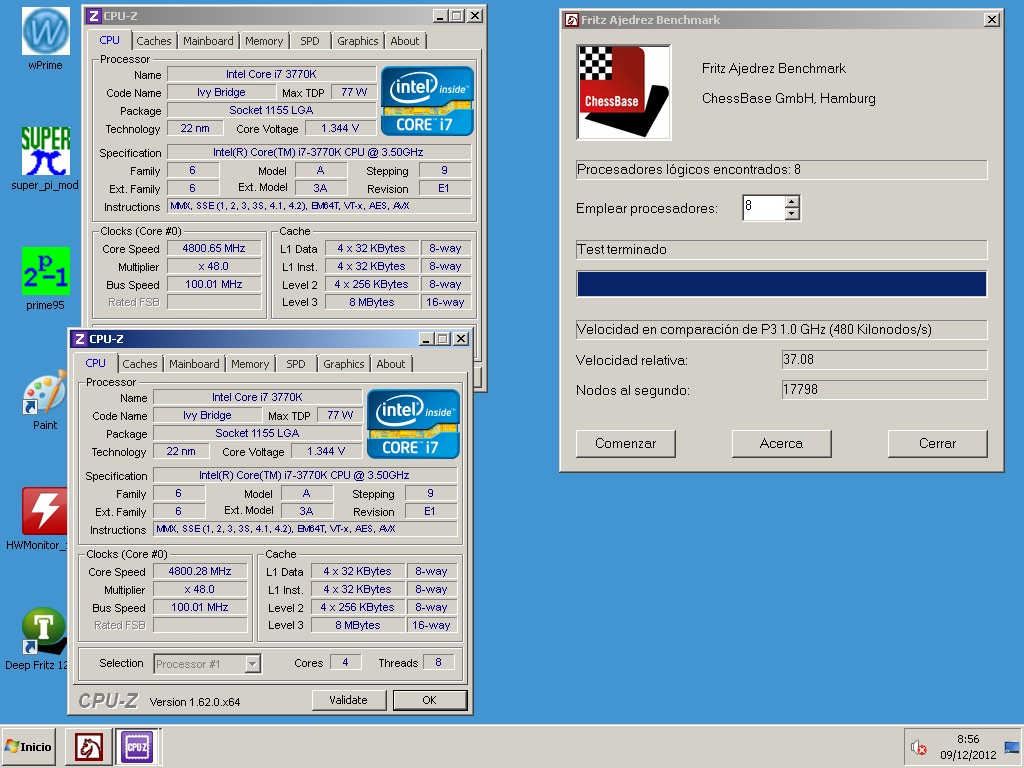
Task: Open About tab in back CPU-Z window
Action: 405,40
